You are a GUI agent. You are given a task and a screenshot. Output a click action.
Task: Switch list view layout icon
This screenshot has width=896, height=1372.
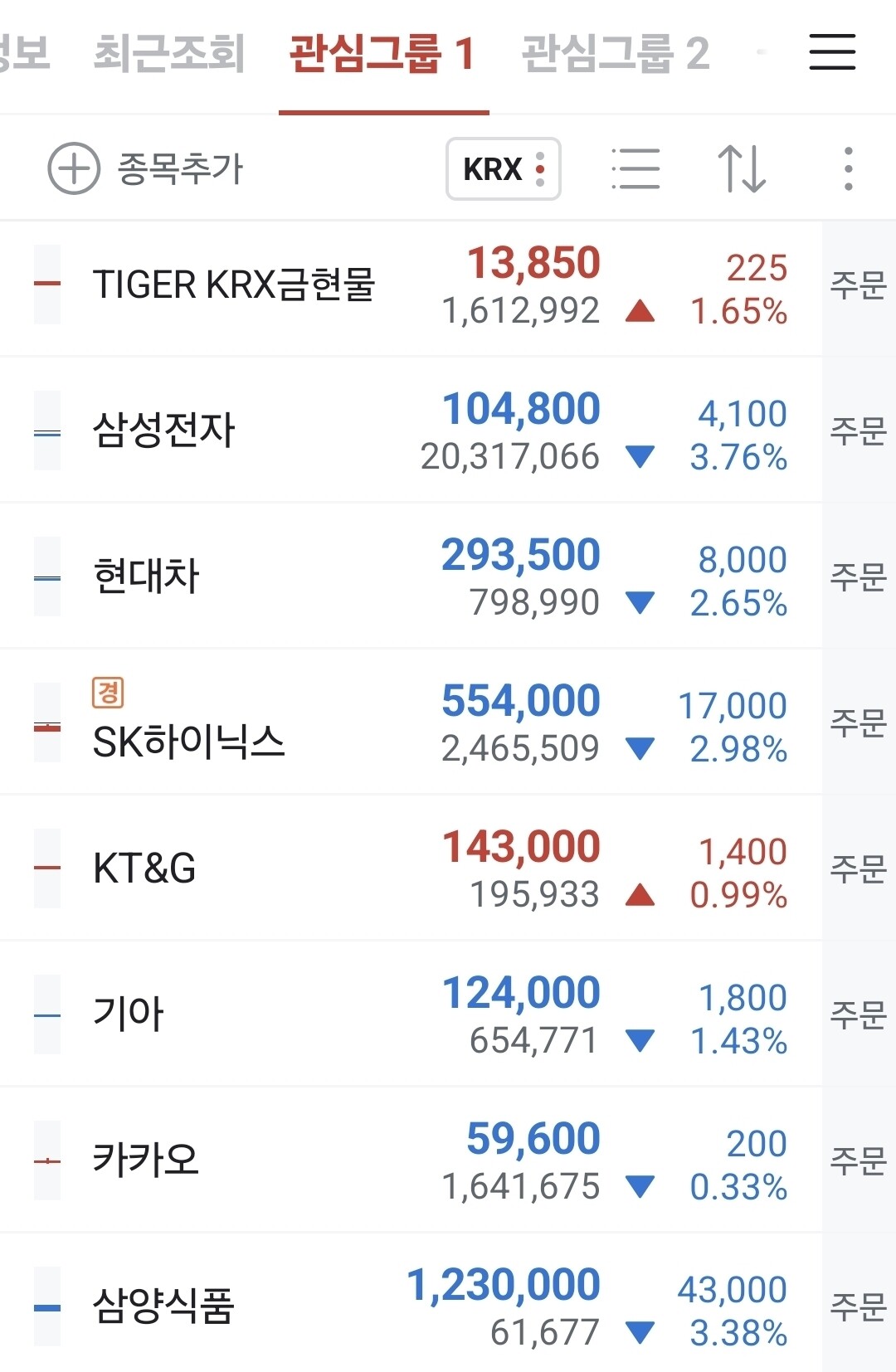635,168
